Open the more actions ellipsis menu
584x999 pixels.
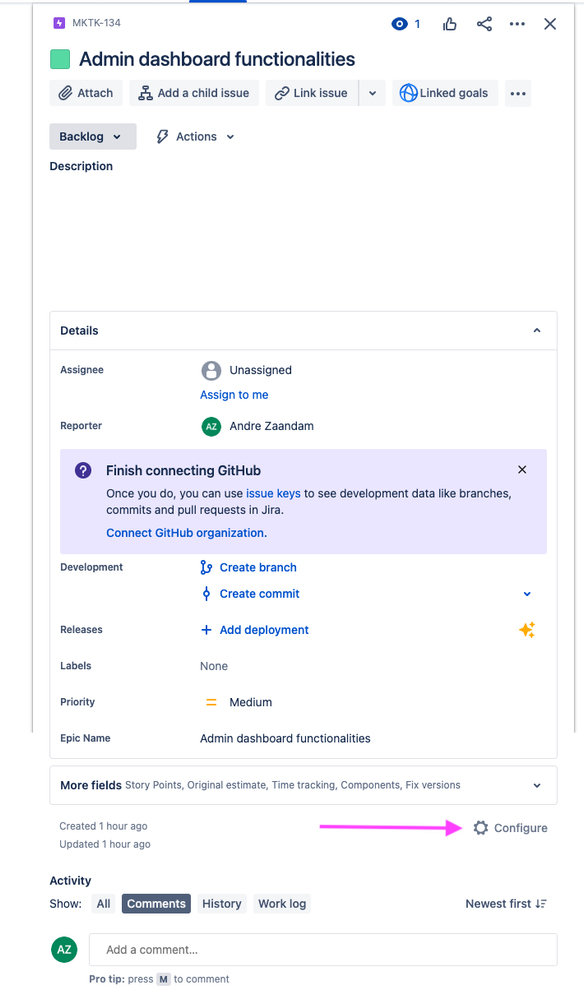(517, 24)
